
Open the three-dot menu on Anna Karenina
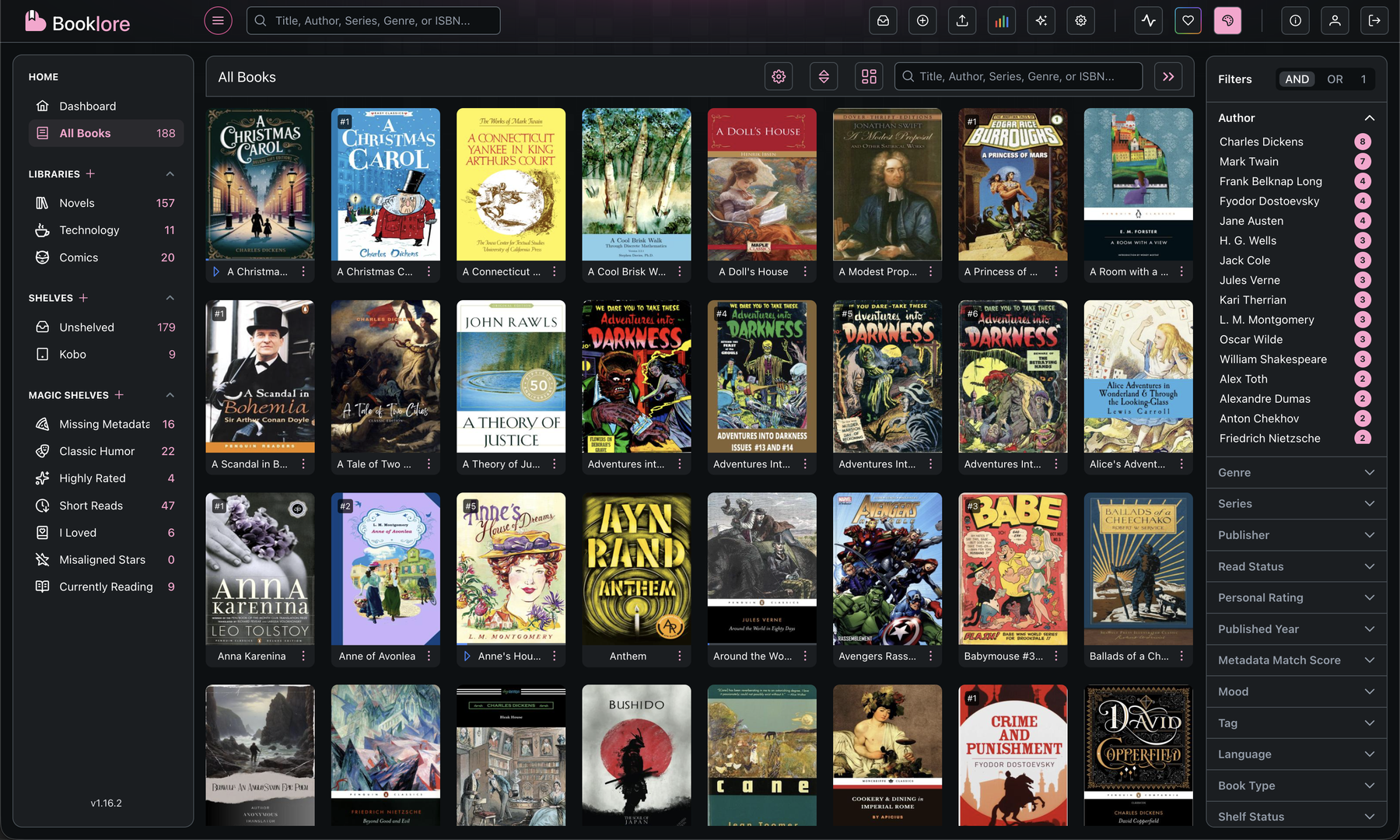pyautogui.click(x=303, y=656)
